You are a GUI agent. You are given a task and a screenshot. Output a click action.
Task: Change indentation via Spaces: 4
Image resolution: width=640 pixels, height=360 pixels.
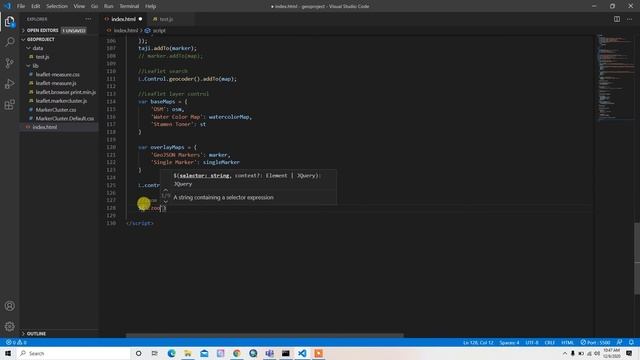coord(509,342)
